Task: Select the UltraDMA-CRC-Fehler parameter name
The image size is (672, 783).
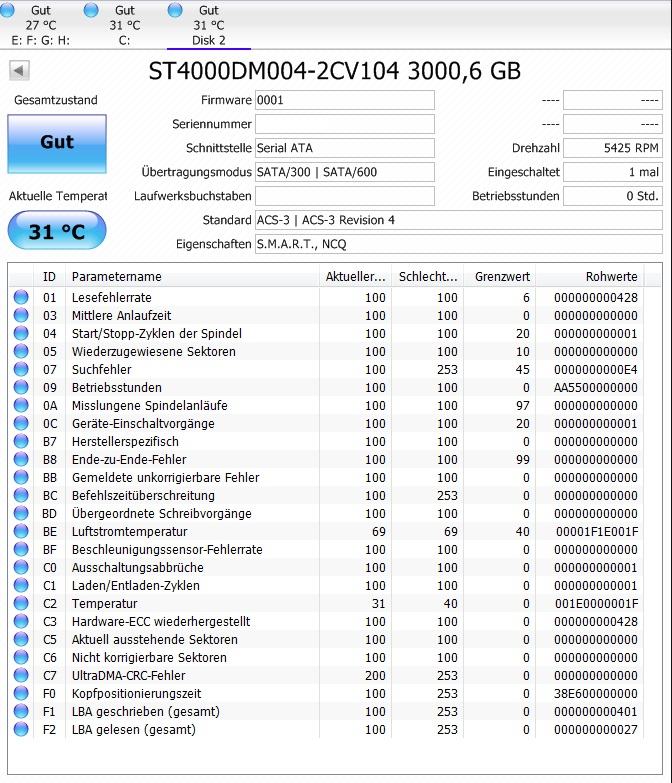Action: 129,676
